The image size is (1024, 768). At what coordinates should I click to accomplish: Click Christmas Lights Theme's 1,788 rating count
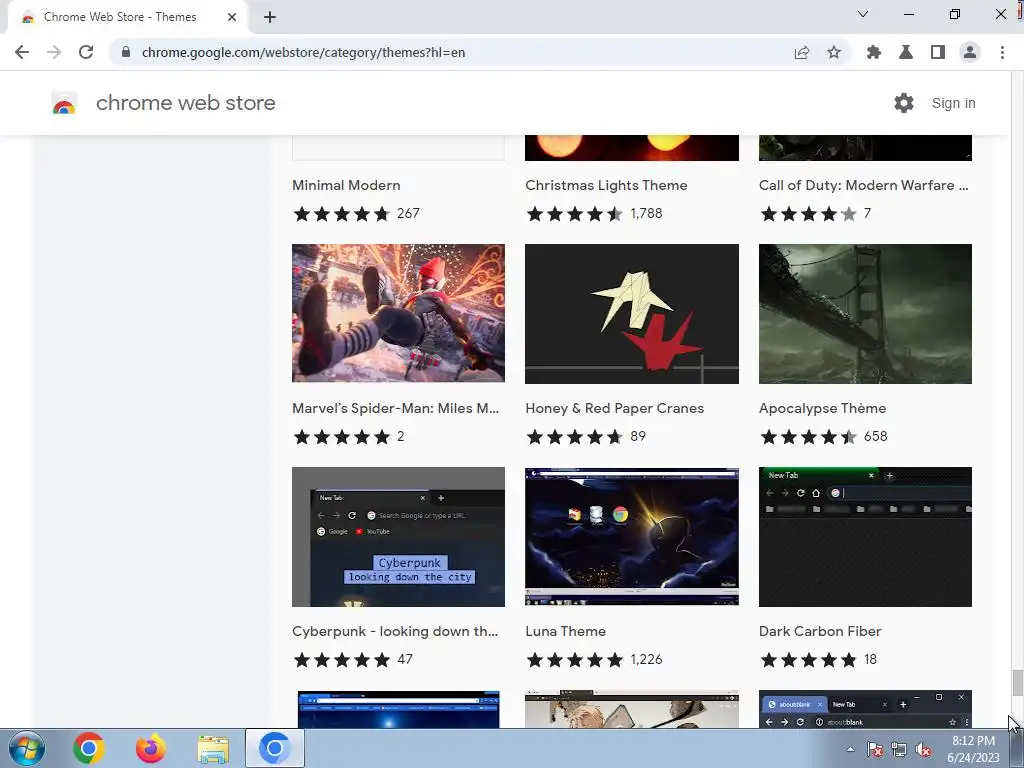point(647,214)
